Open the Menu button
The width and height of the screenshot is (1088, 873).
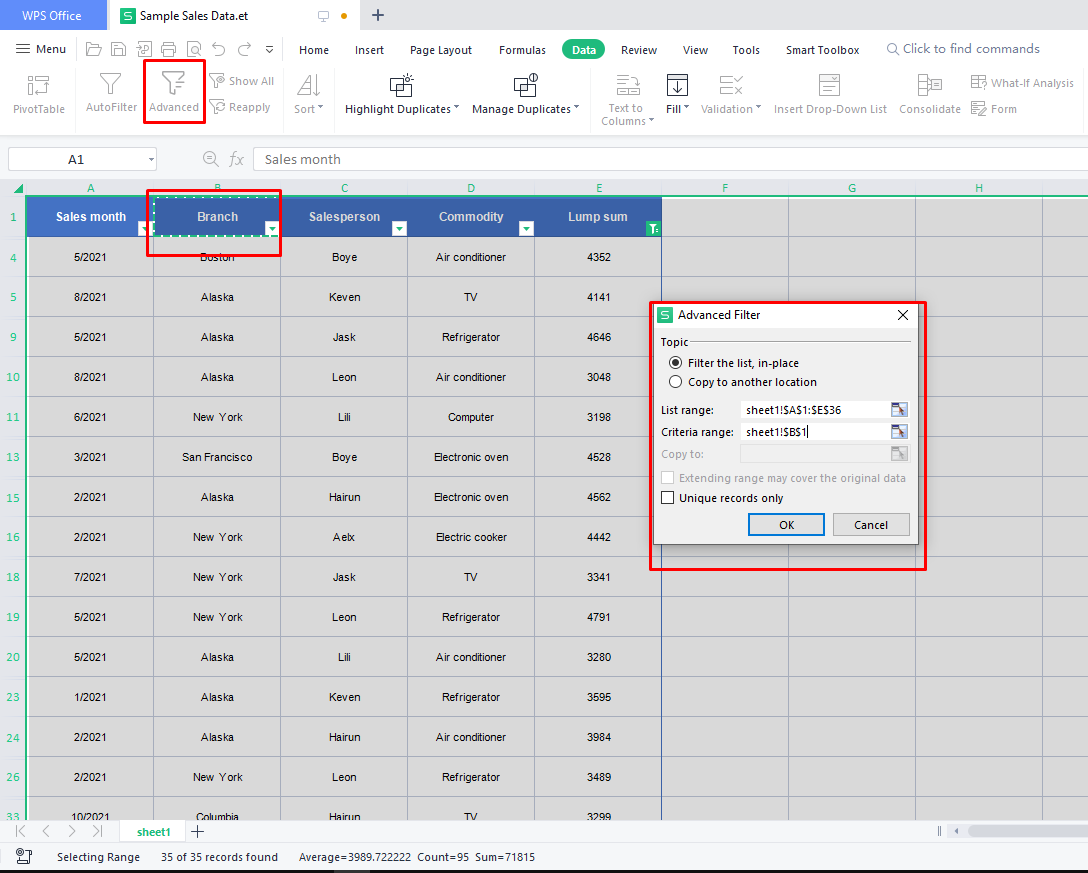pos(41,49)
